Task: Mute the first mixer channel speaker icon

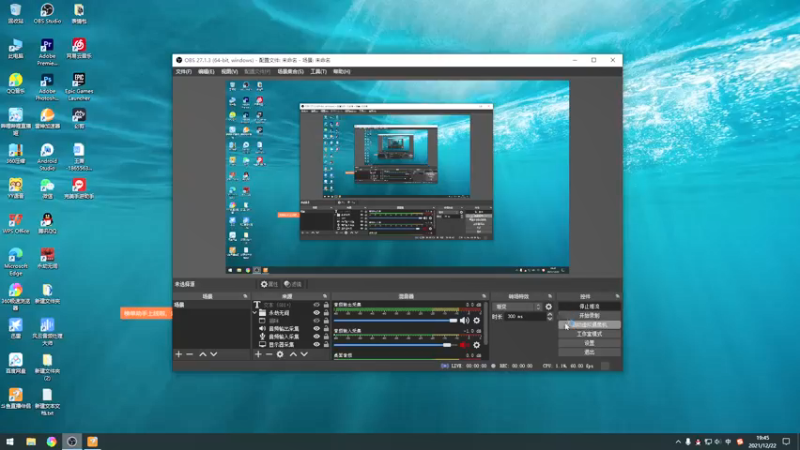Action: [x=464, y=320]
